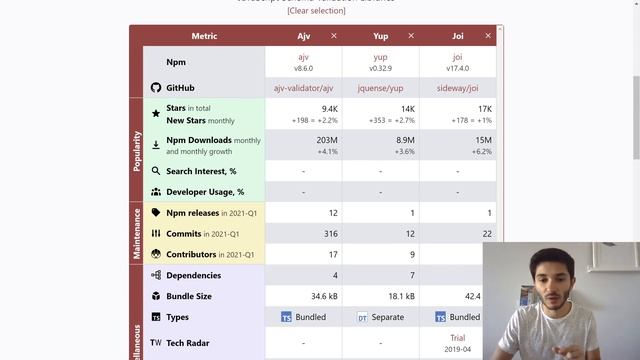Screen dimensions: 640x360
Task: Open the yup npm package link
Action: tap(380, 57)
